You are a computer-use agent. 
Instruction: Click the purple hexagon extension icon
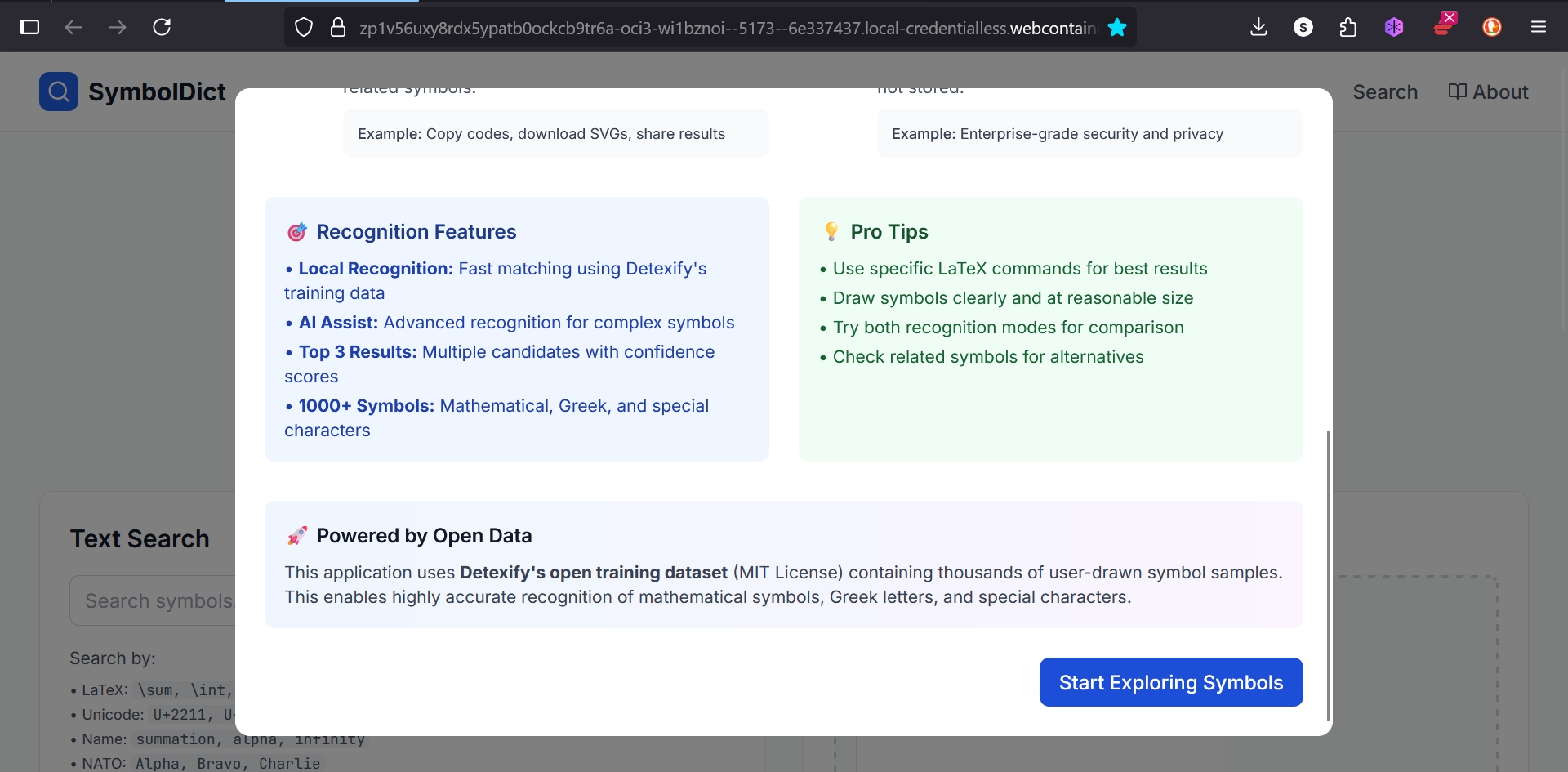click(x=1394, y=27)
